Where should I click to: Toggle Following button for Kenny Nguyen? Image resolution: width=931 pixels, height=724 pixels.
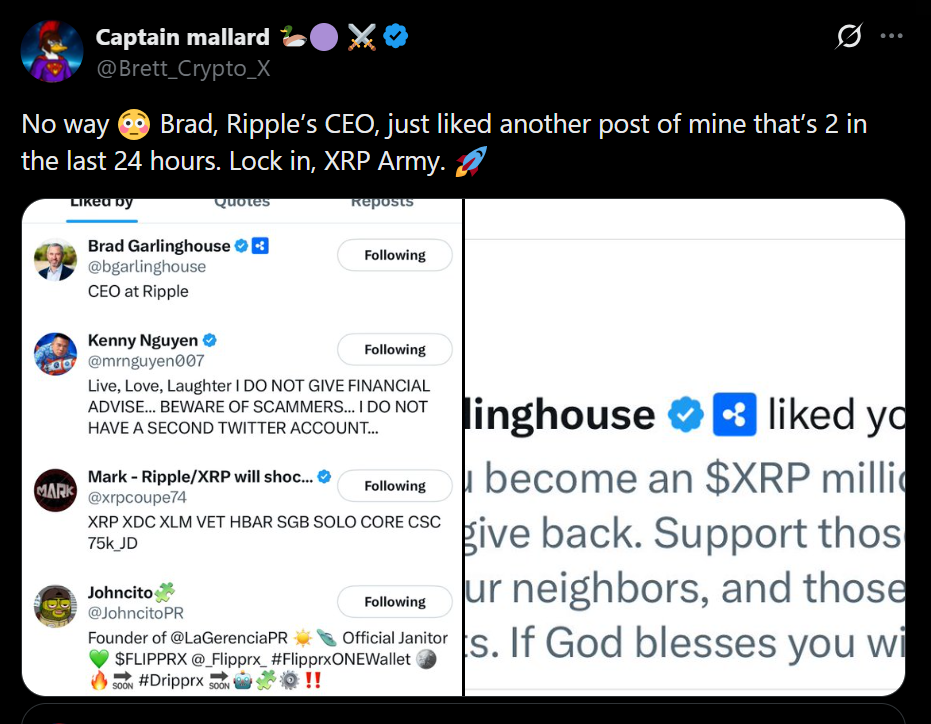[x=395, y=349]
